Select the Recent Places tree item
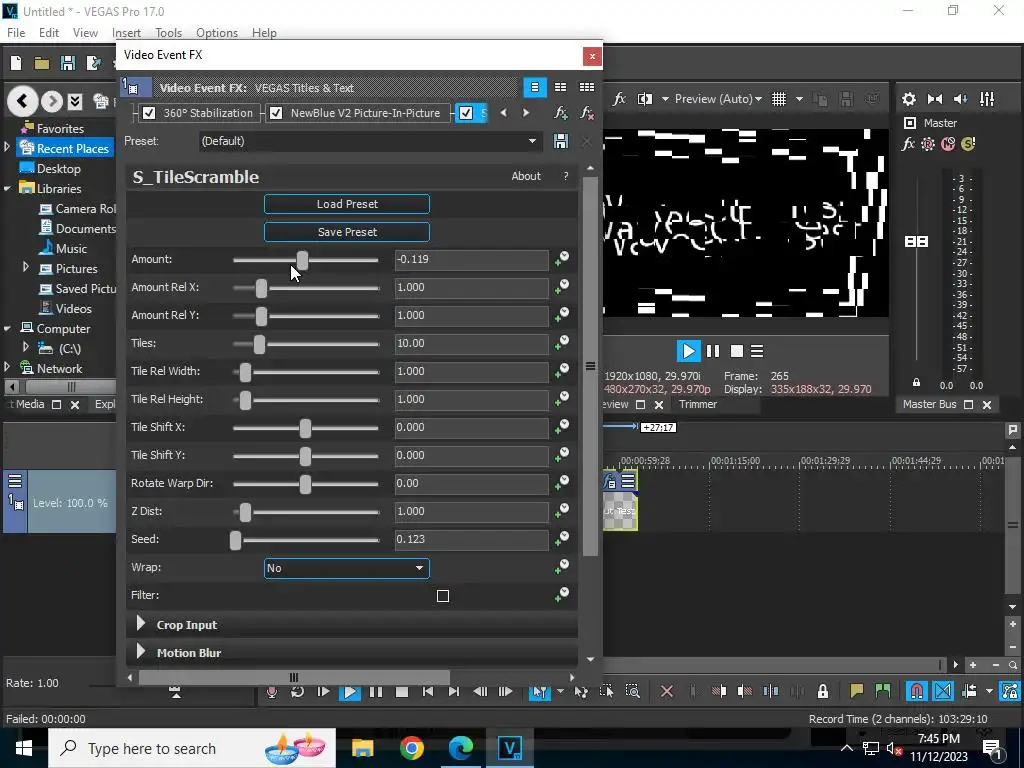The image size is (1024, 768). (65, 148)
